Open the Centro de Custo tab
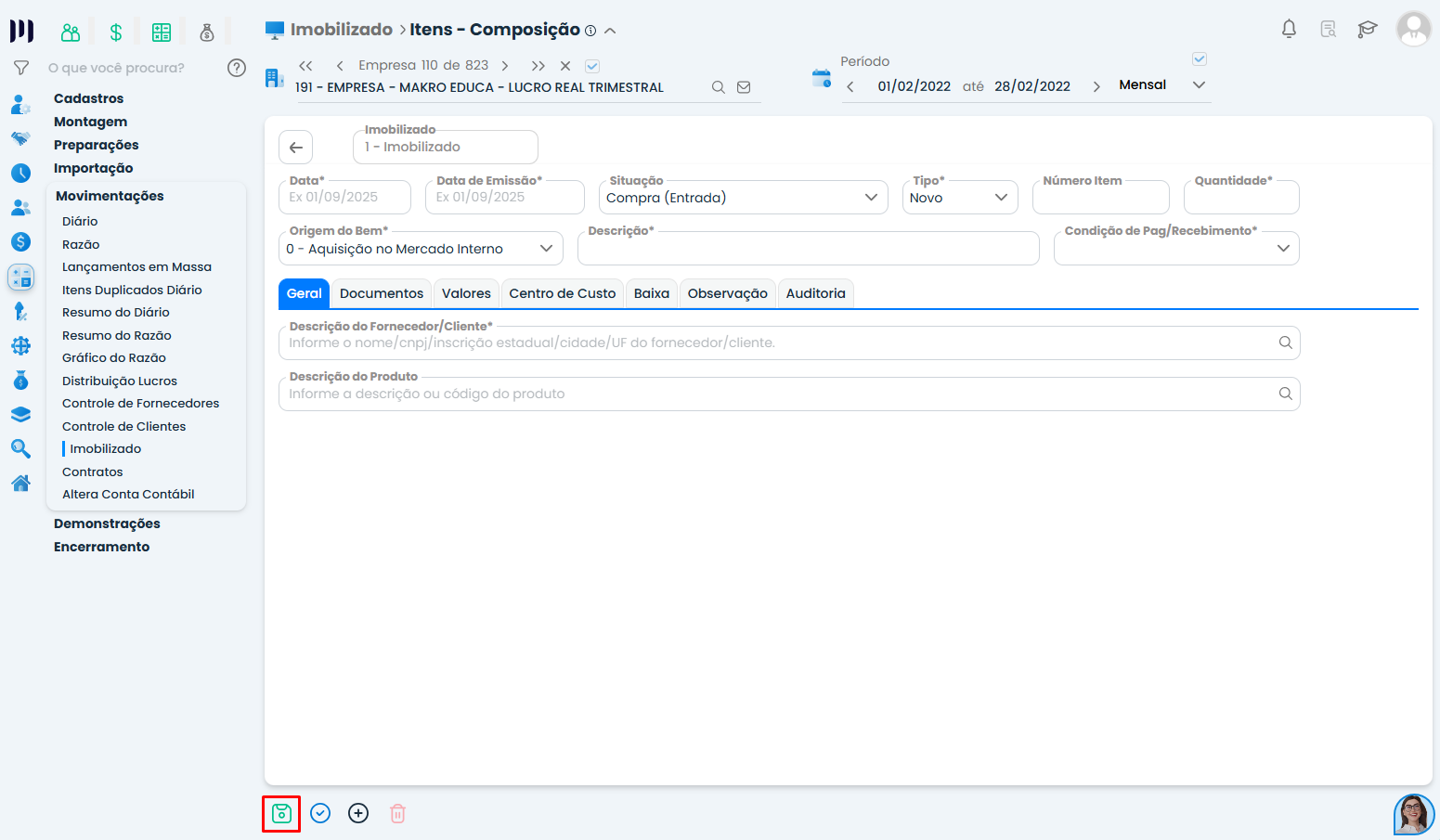The image size is (1440, 840). 562,293
